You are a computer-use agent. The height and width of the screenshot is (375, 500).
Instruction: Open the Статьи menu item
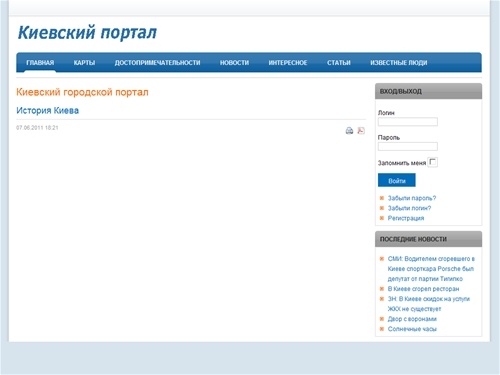[x=339, y=63]
